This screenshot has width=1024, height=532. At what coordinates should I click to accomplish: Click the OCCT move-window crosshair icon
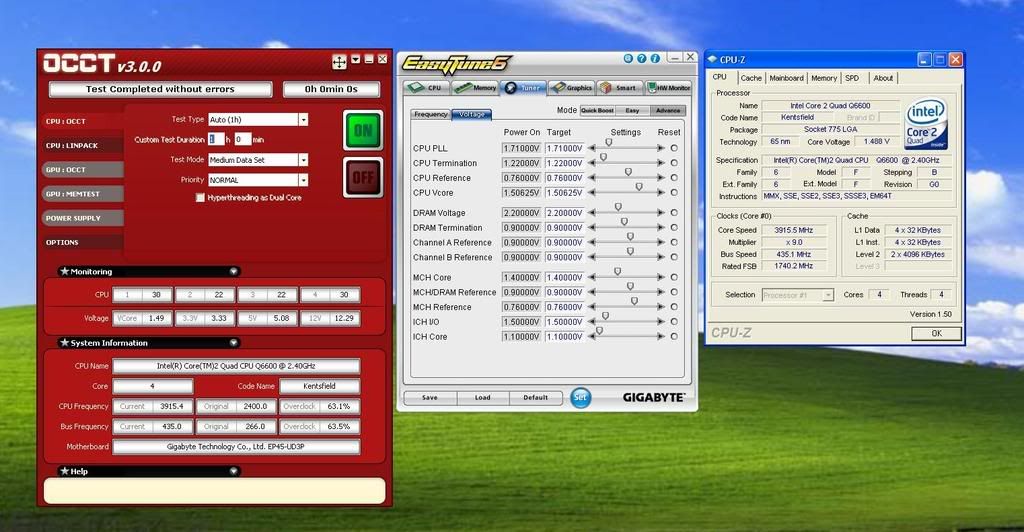tap(340, 62)
